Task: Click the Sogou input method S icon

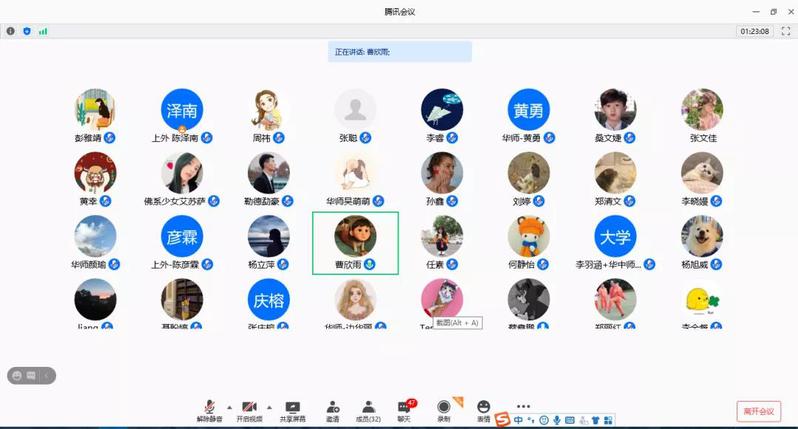Action: 502,419
